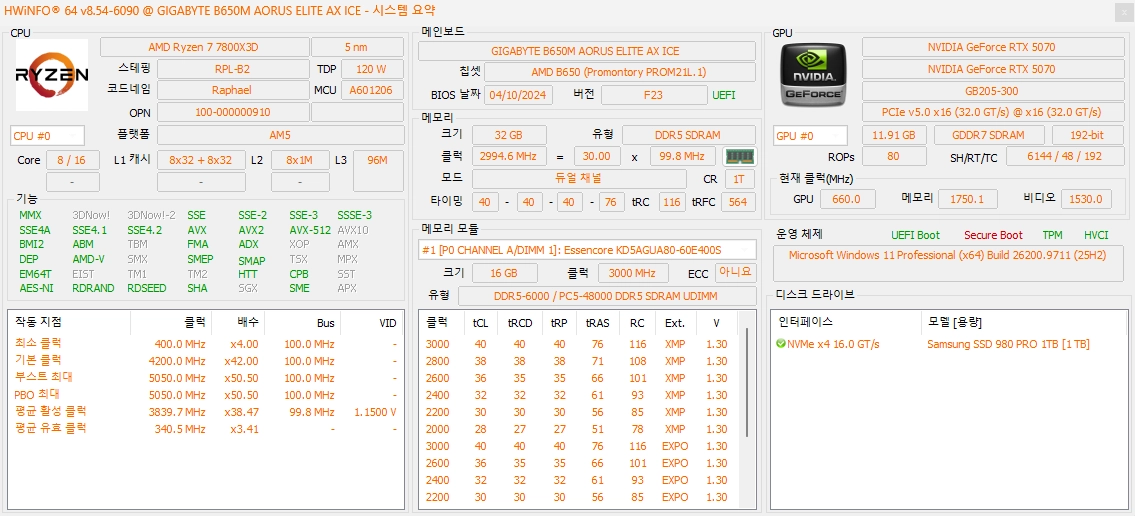Select the 1T command rate field
Image resolution: width=1135 pixels, height=516 pixels.
[x=739, y=179]
